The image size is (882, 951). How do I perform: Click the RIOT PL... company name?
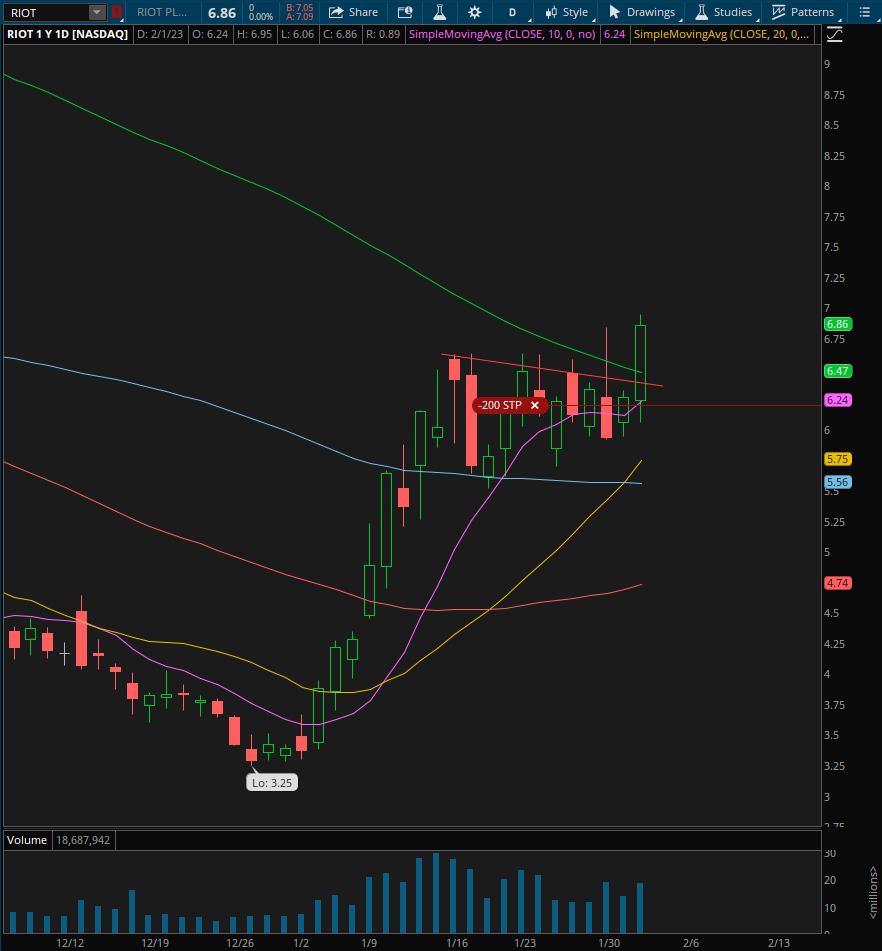(x=162, y=12)
